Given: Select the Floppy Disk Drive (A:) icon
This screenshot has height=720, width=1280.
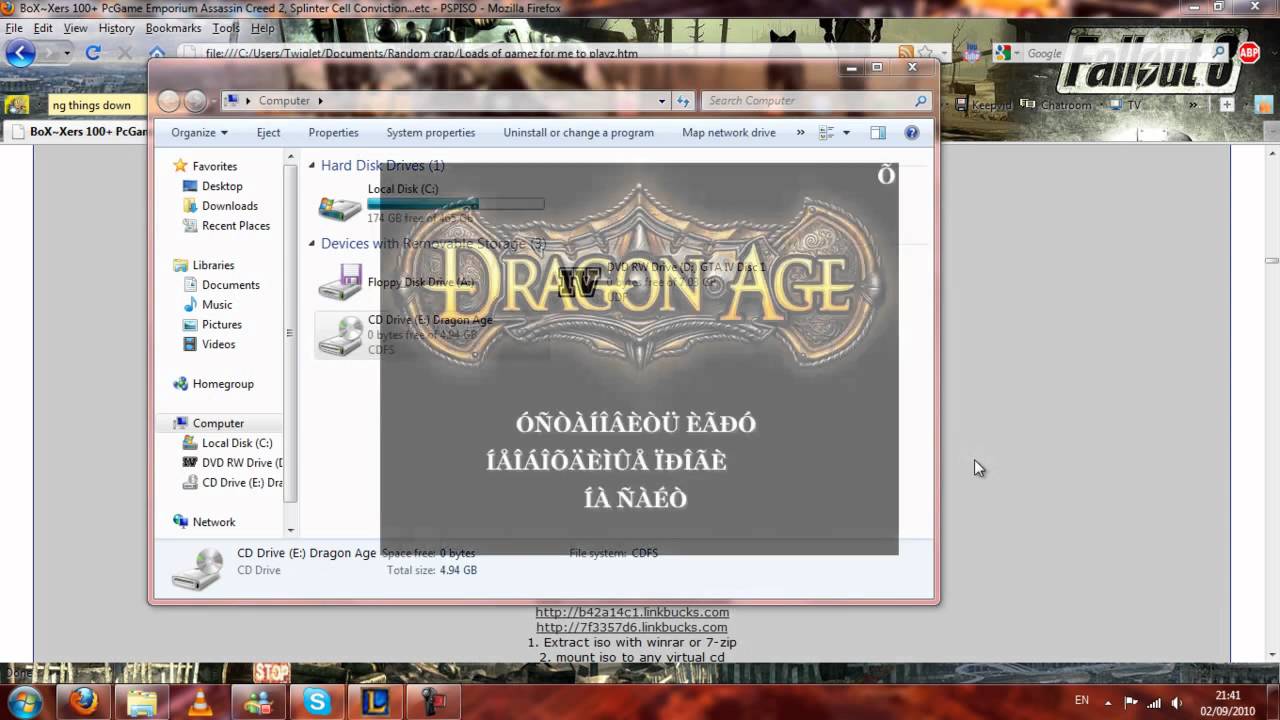Looking at the screenshot, I should (x=340, y=283).
